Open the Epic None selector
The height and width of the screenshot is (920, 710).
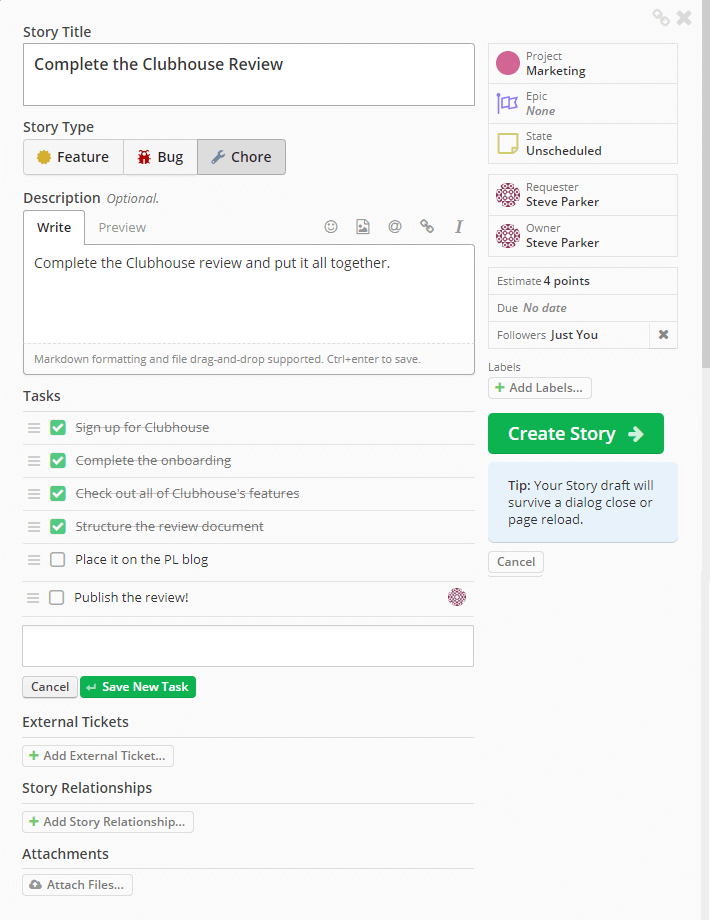[583, 103]
